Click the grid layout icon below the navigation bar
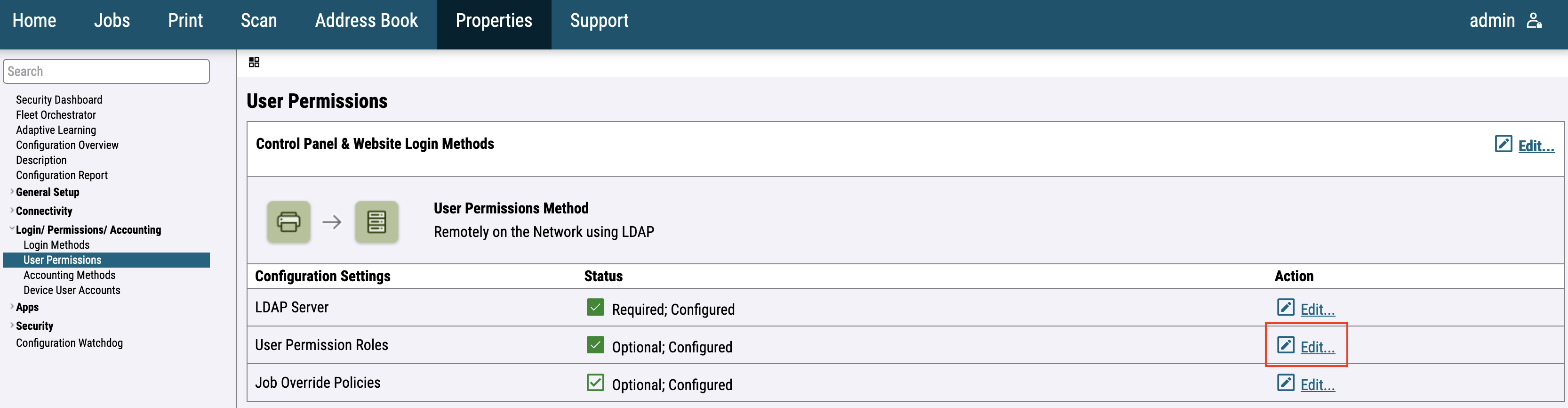The image size is (1568, 408). [x=254, y=62]
